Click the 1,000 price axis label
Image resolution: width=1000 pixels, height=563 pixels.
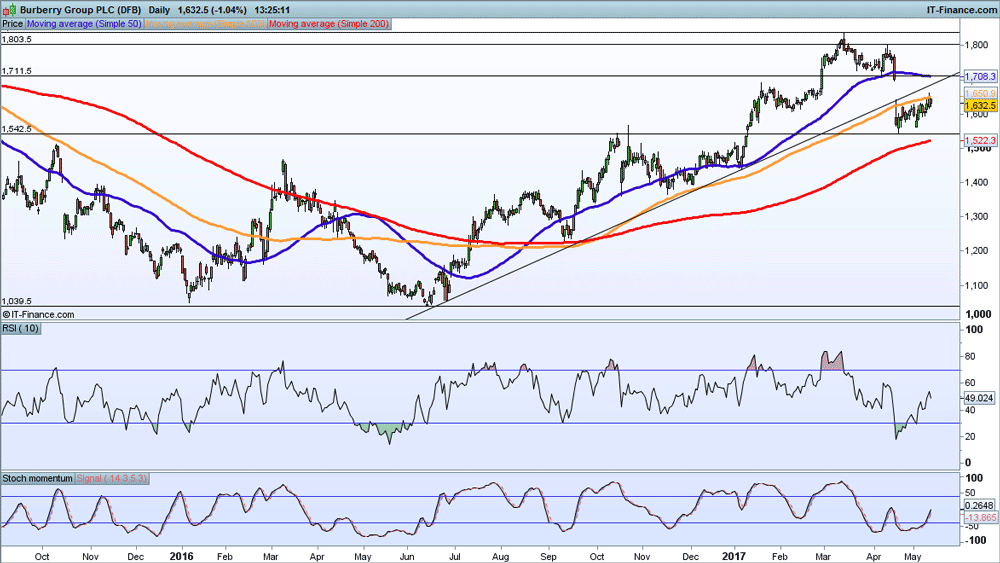coord(978,314)
